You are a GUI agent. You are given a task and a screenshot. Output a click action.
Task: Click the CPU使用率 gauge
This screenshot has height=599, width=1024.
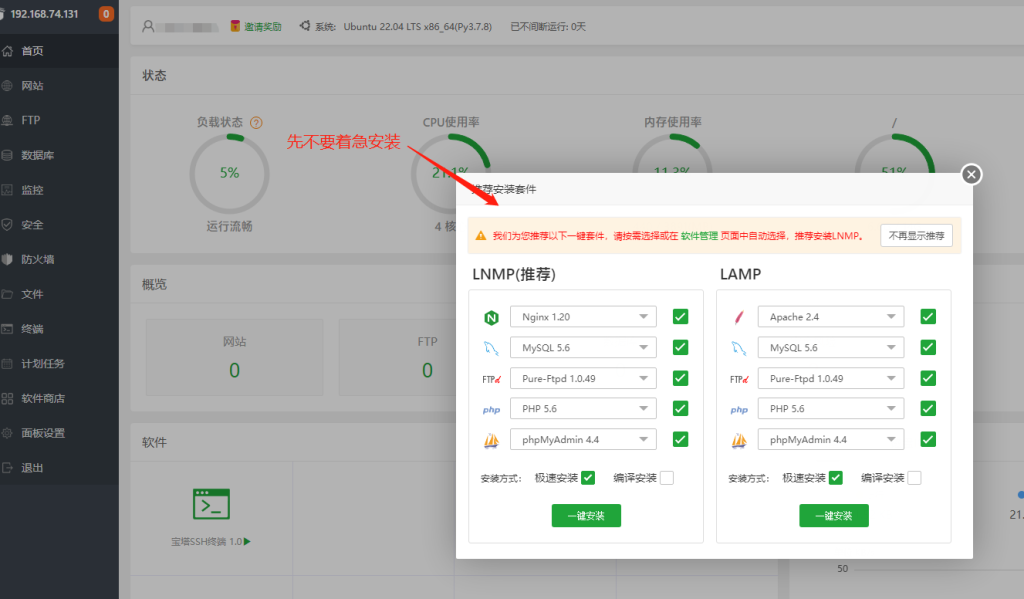click(451, 174)
